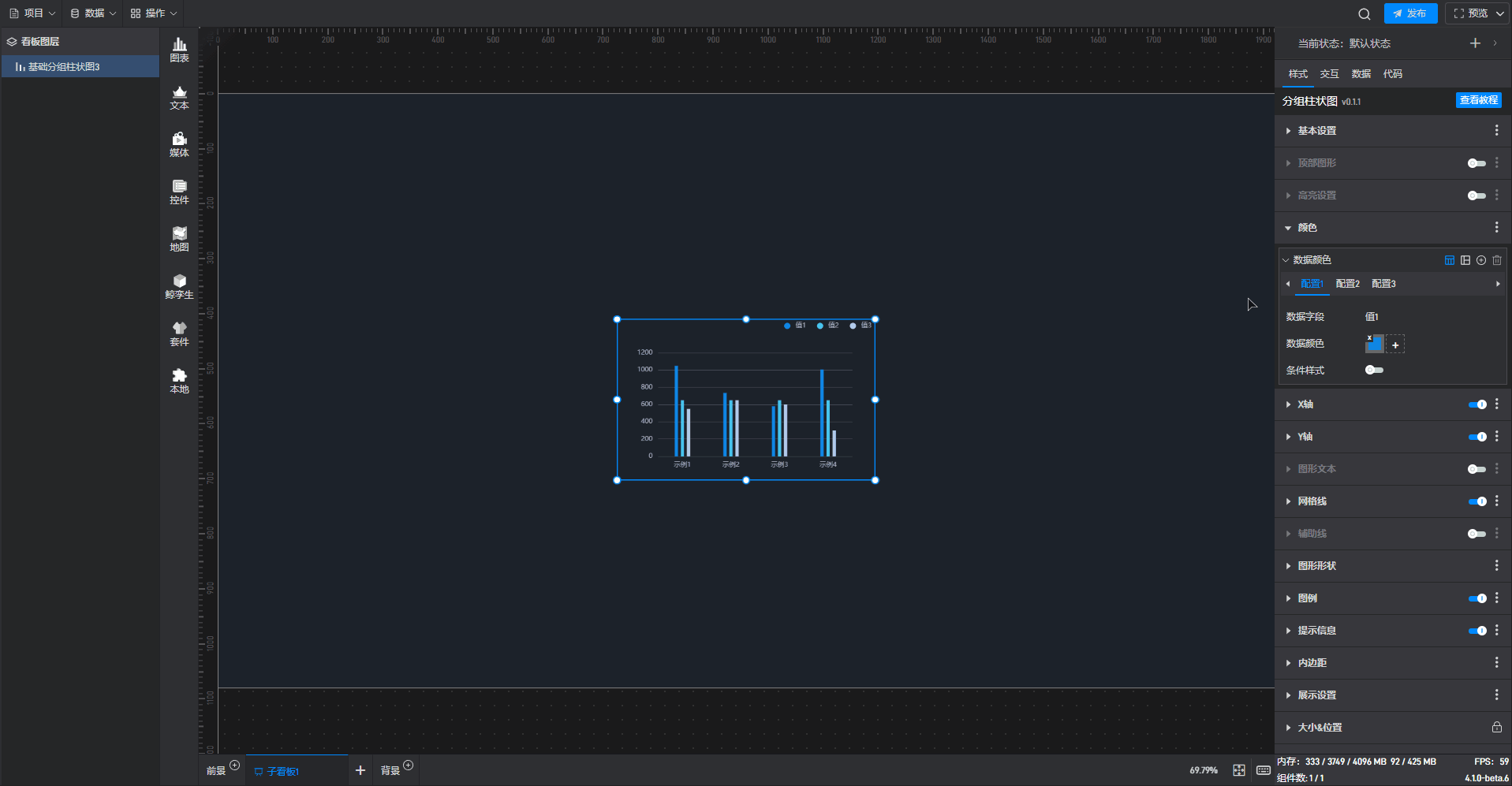The width and height of the screenshot is (1512, 786).
Task: Enable the 图形文本 toggle
Action: coord(1477,469)
